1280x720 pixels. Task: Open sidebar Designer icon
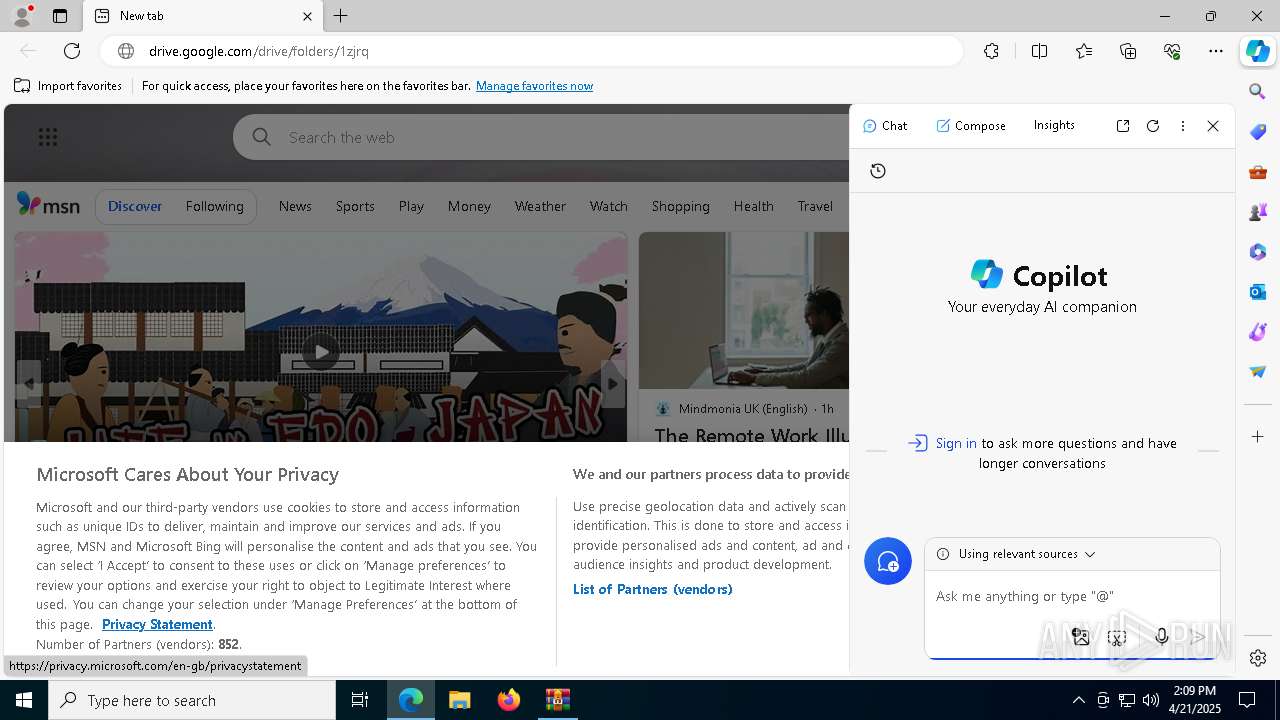1258,332
